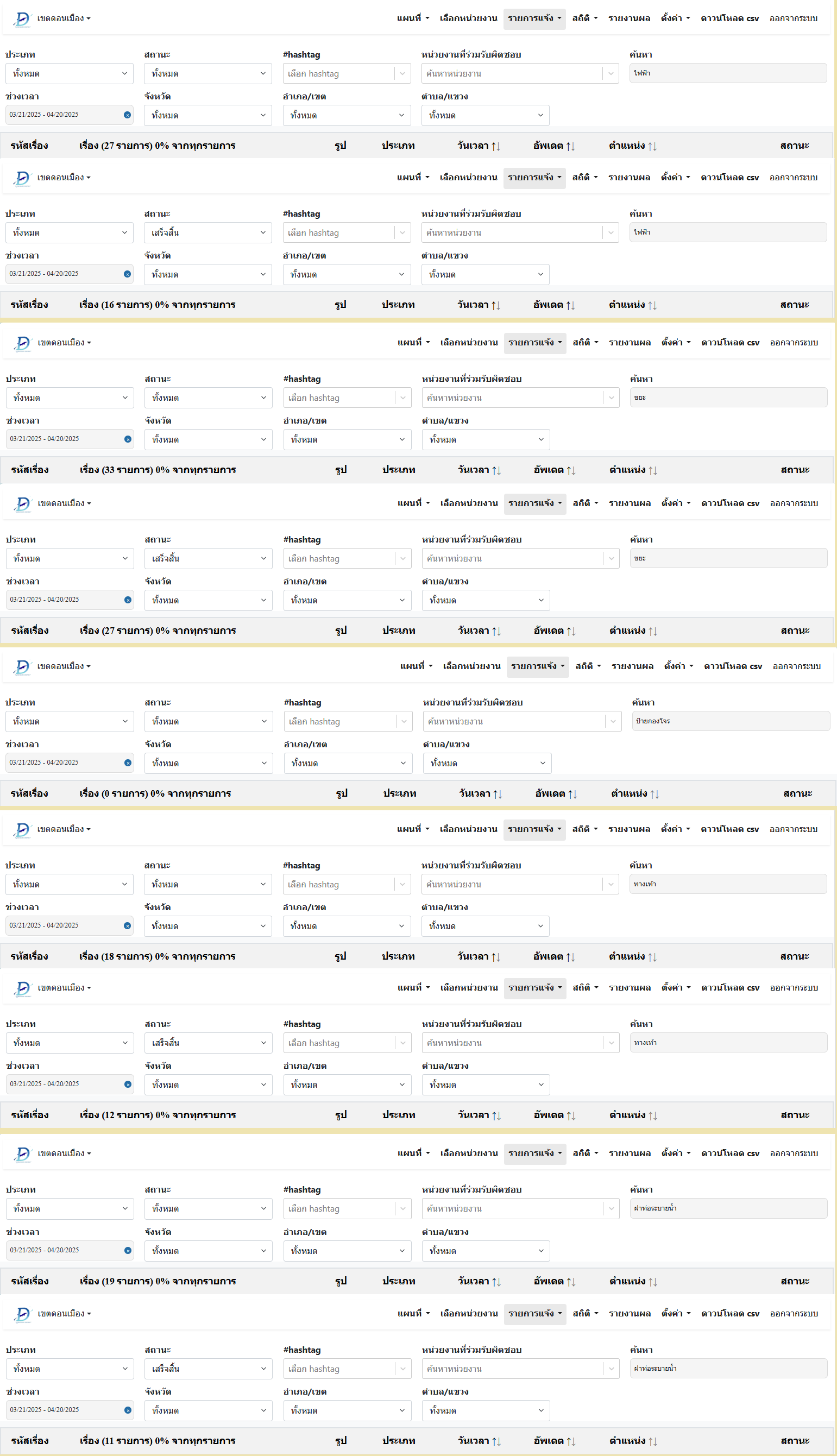The height and width of the screenshot is (1456, 837).
Task: Open the สถานะ เสร็จสิ้น dropdown in the 11 รายการ panel
Action: (208, 1369)
